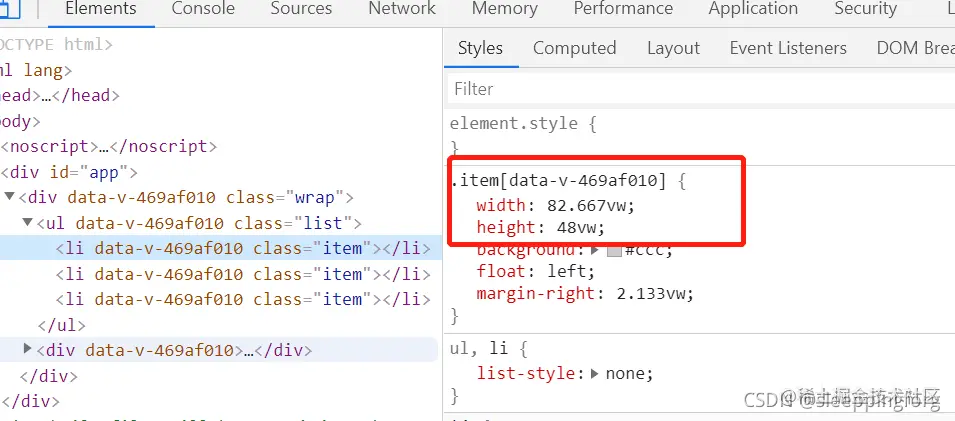Focus the styles Filter input field
955x421 pixels.
(700, 89)
